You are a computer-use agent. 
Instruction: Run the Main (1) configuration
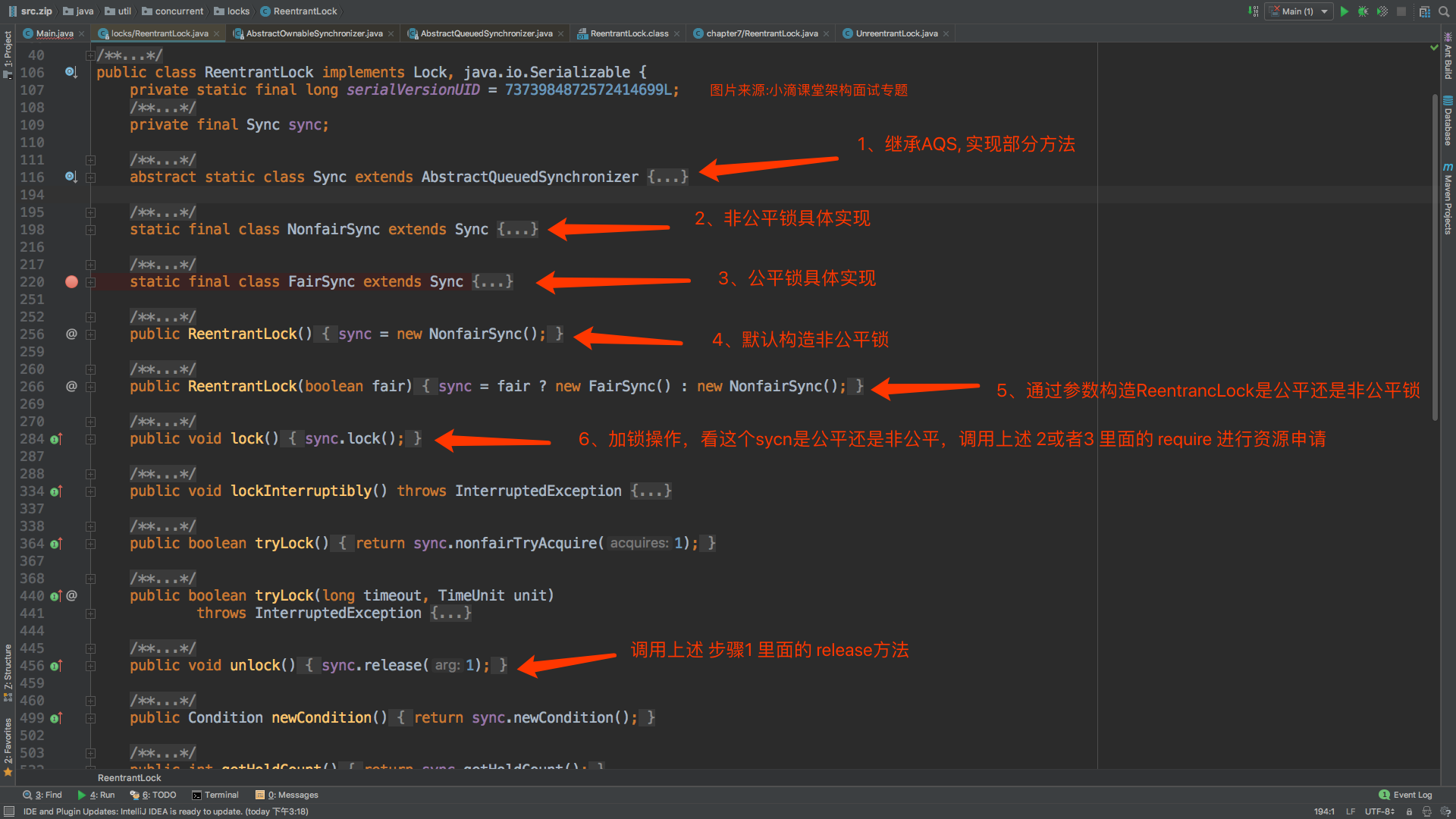(x=1345, y=11)
